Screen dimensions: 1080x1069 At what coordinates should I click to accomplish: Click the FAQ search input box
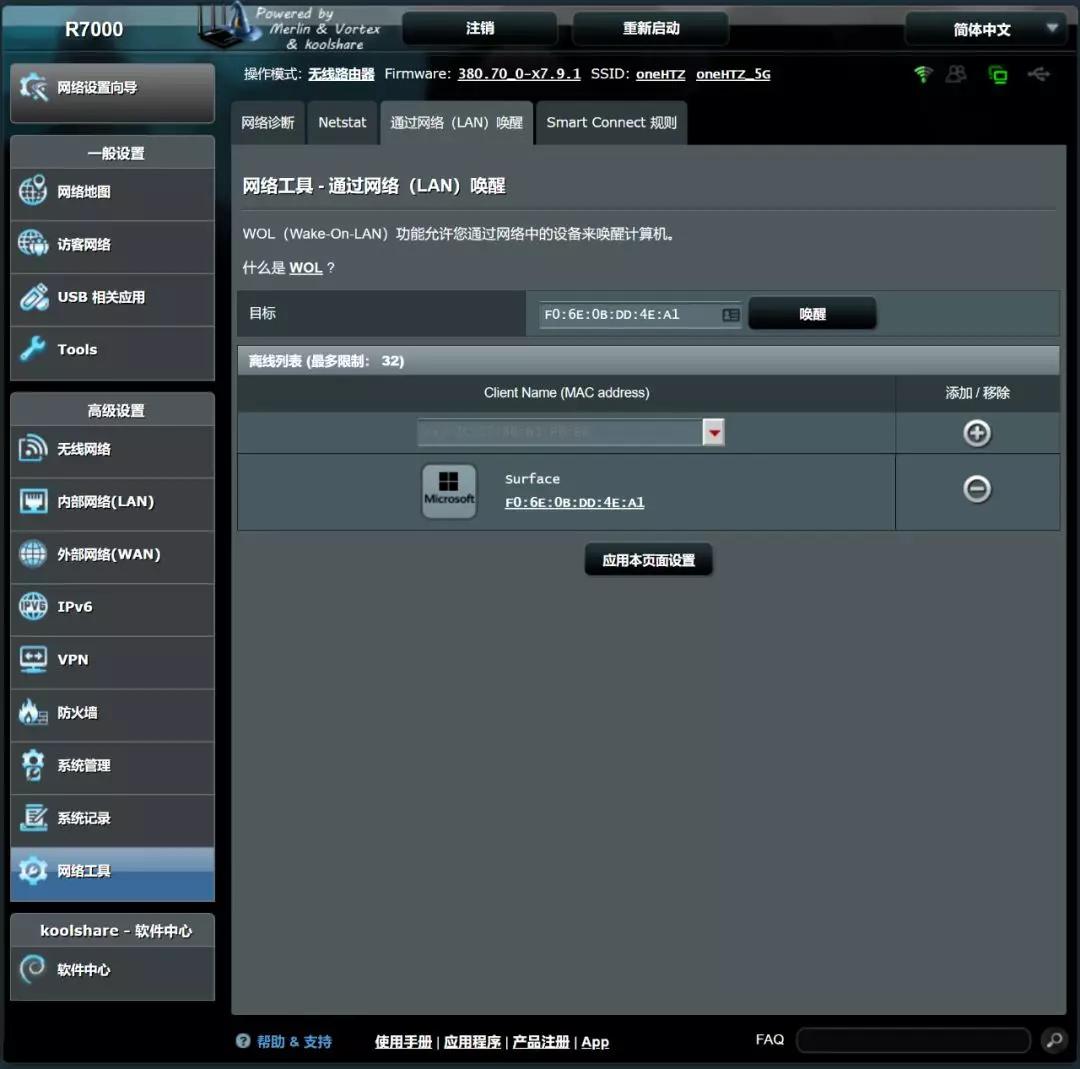[x=912, y=1041]
